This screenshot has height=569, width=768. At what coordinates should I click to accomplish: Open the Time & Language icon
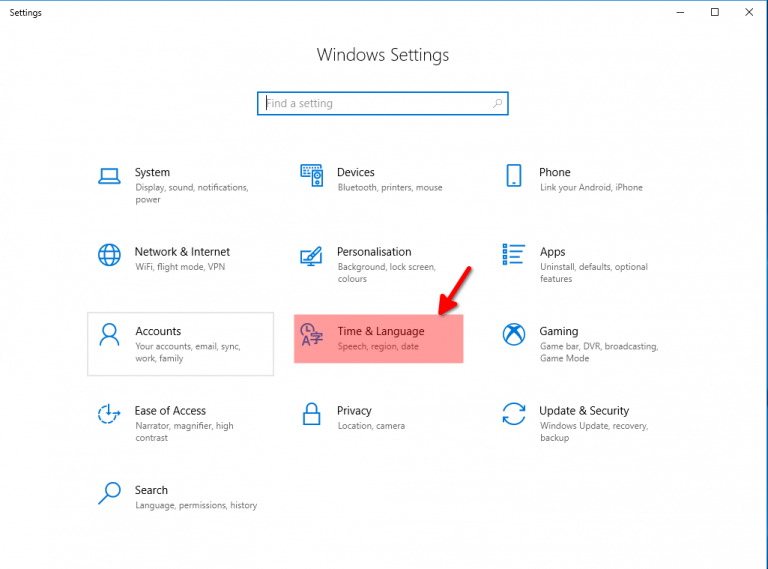[312, 334]
